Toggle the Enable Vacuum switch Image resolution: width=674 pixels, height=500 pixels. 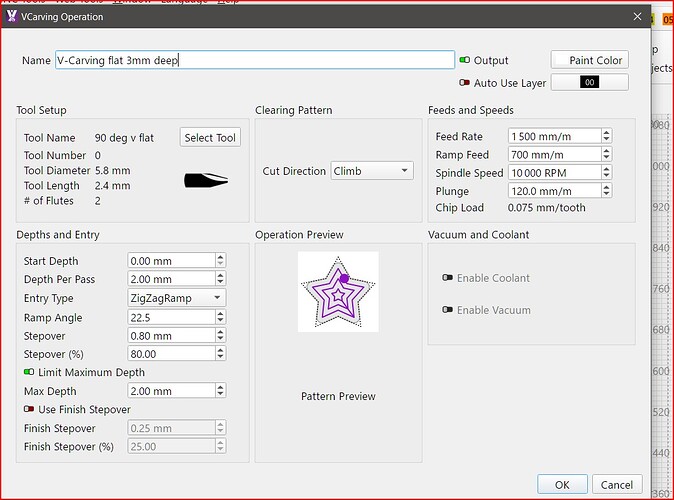point(447,310)
